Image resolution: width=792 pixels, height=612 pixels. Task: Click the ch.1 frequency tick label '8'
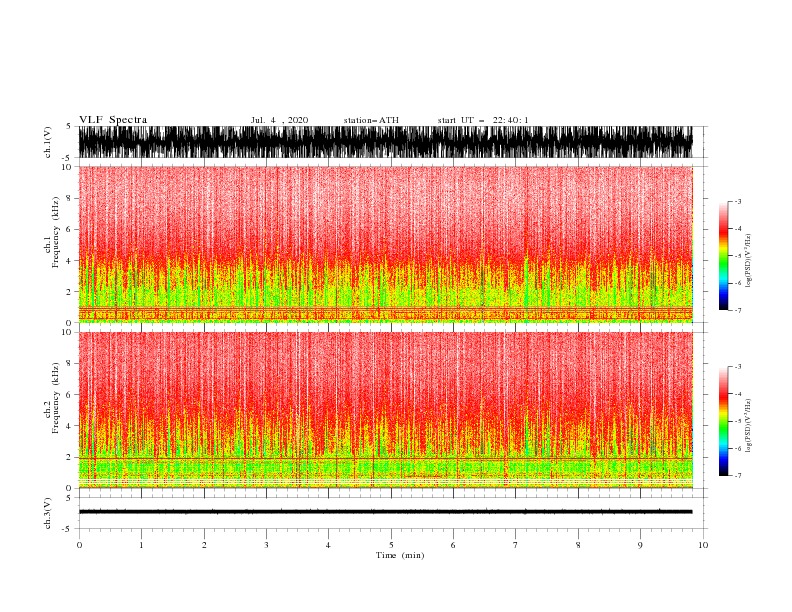[x=69, y=198]
